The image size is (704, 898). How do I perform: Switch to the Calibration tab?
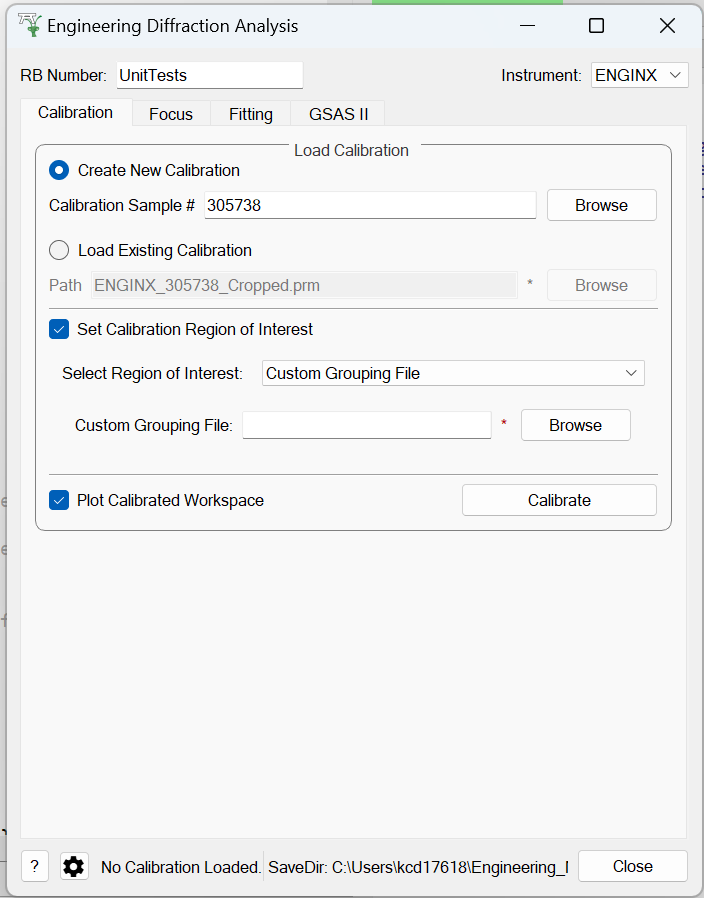coord(76,112)
